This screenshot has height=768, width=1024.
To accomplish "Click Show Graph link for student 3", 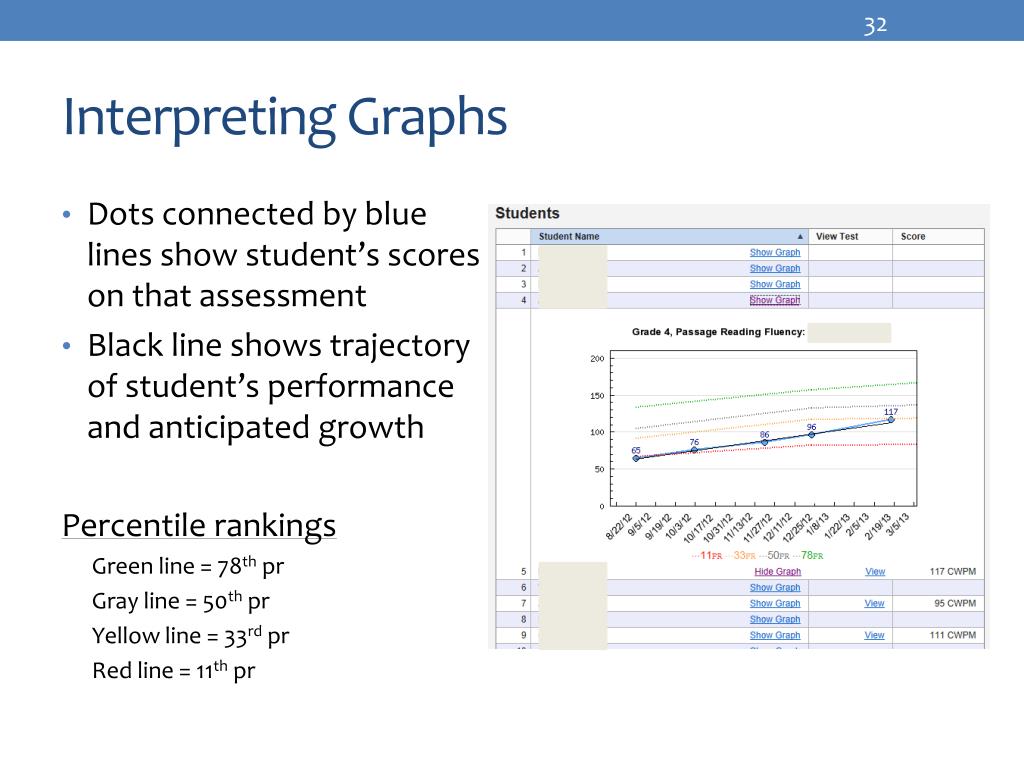I will pyautogui.click(x=775, y=284).
